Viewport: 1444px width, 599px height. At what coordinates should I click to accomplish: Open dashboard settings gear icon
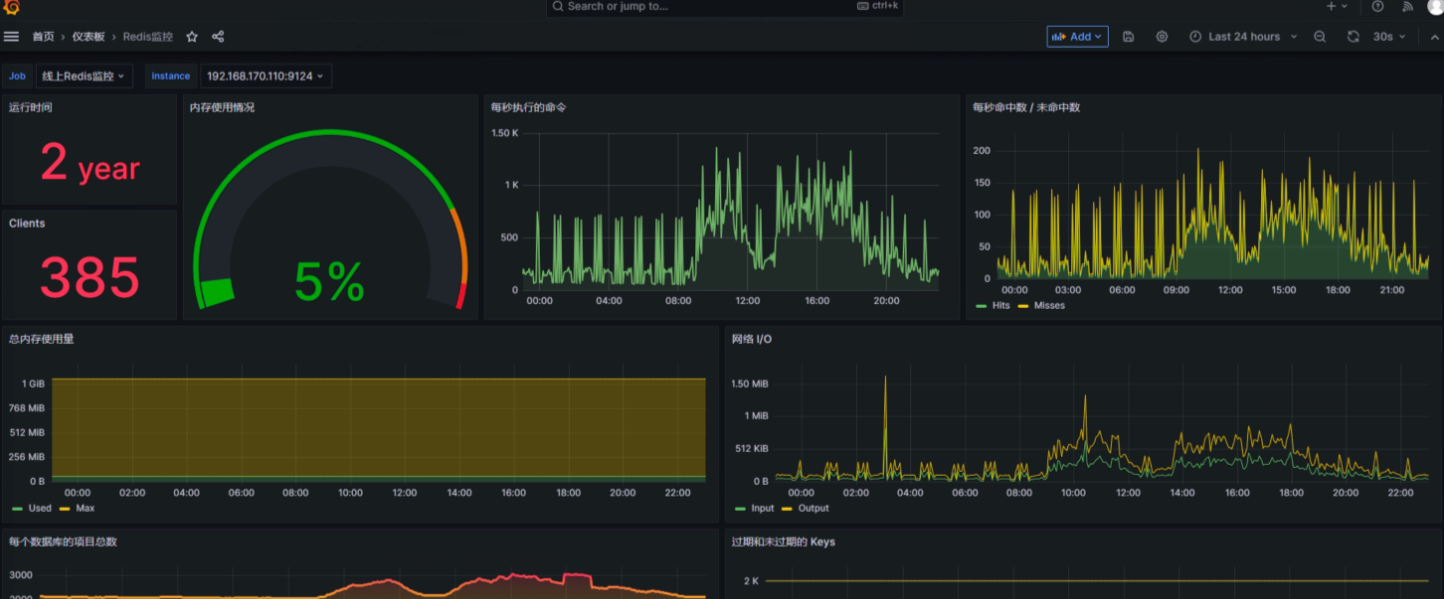click(x=1162, y=37)
